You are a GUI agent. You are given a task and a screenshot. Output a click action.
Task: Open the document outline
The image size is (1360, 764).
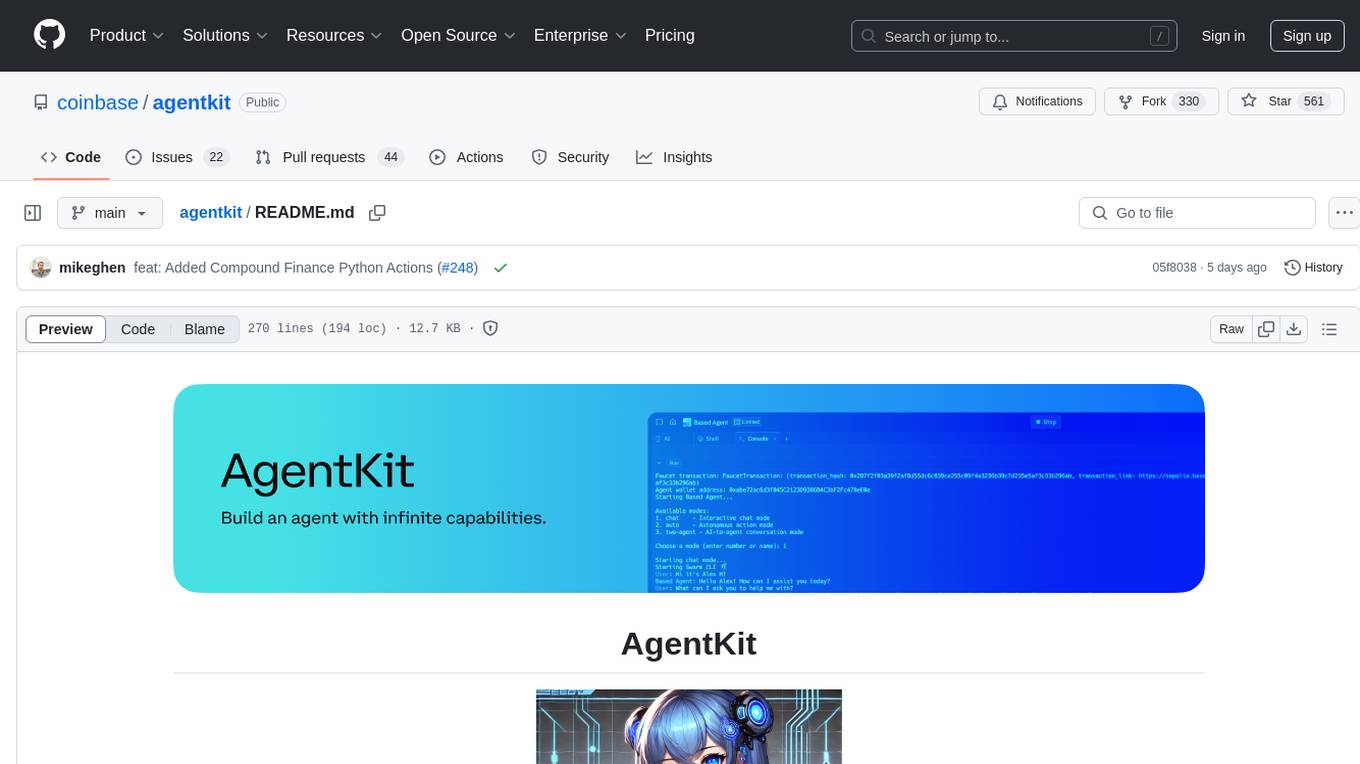pos(1329,329)
